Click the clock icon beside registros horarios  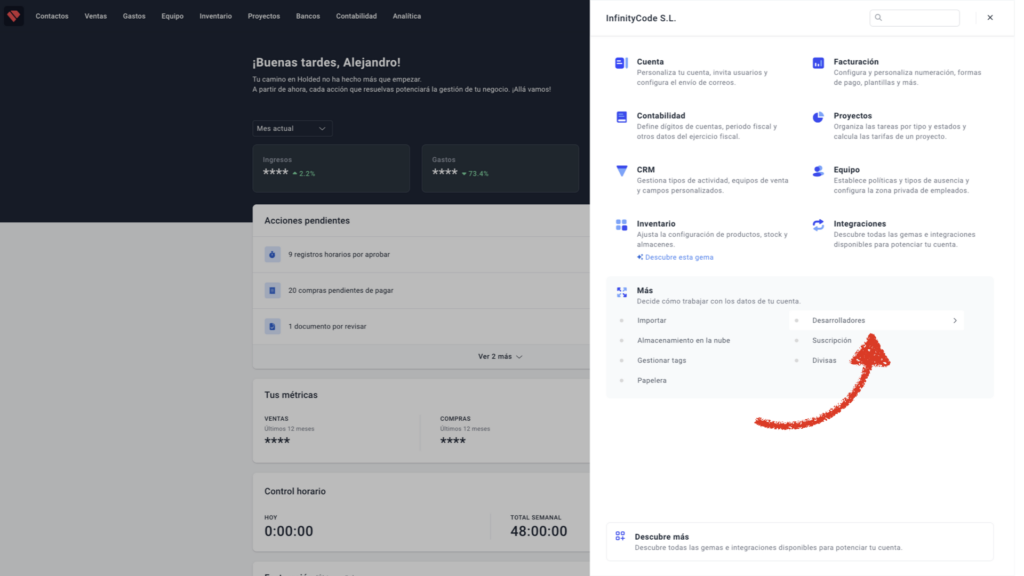pos(274,257)
